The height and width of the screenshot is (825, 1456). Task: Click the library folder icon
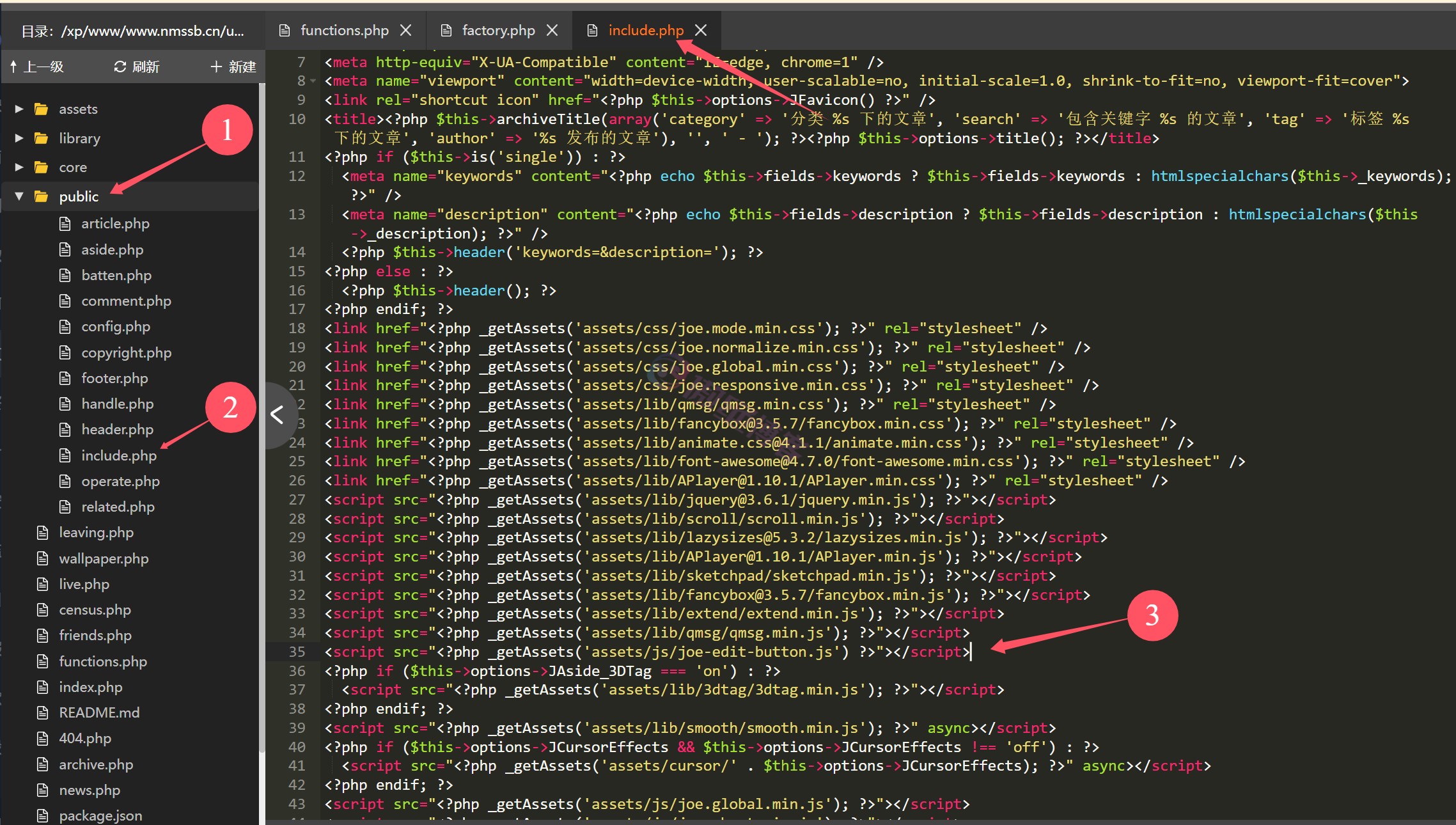click(42, 138)
